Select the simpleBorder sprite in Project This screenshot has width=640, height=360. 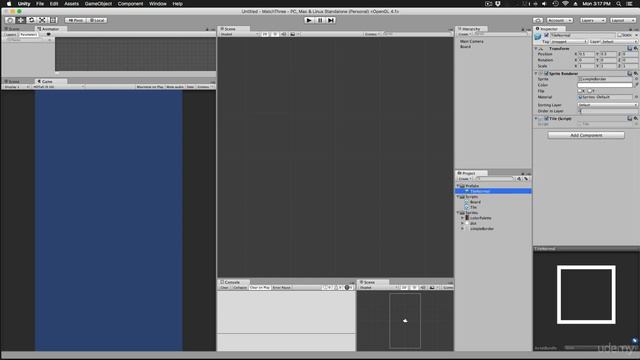tap(482, 229)
